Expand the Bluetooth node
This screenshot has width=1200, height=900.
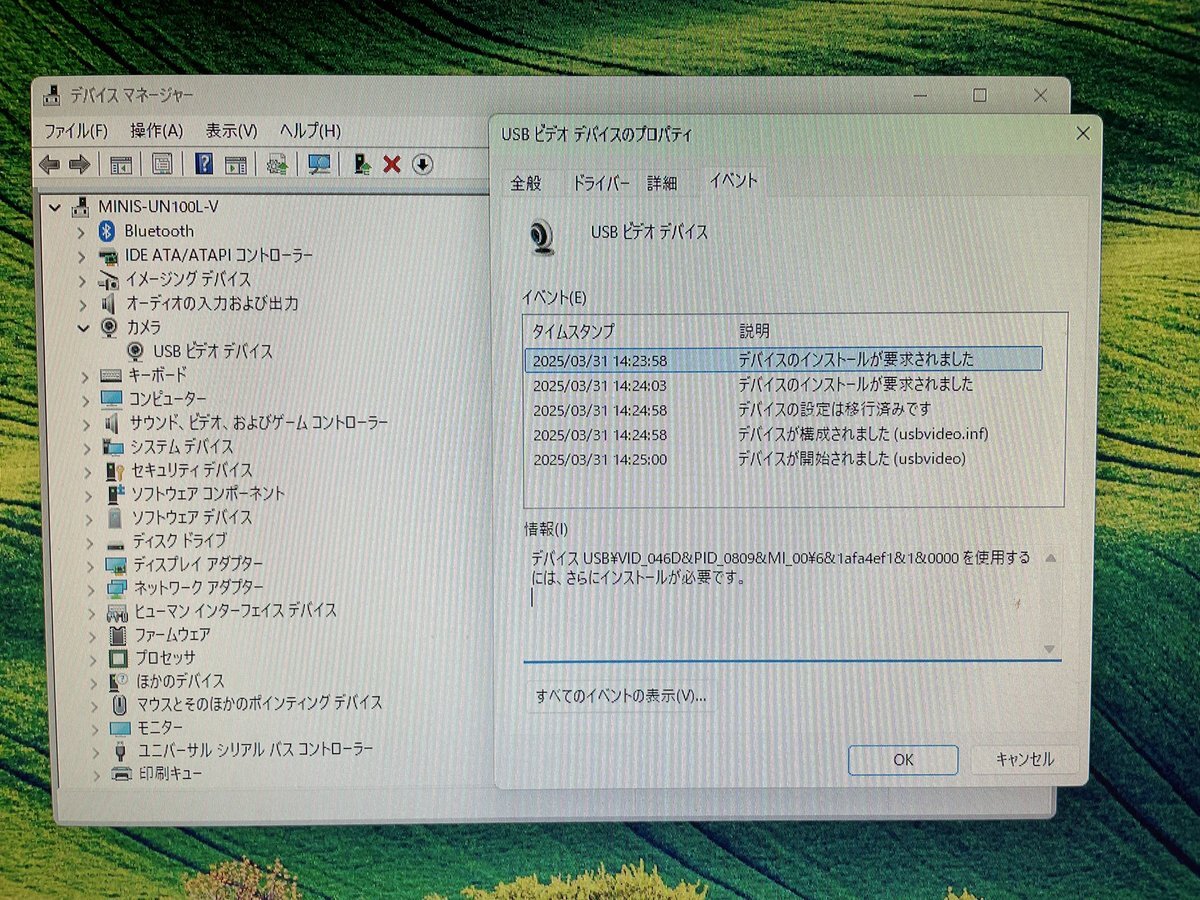[x=81, y=231]
